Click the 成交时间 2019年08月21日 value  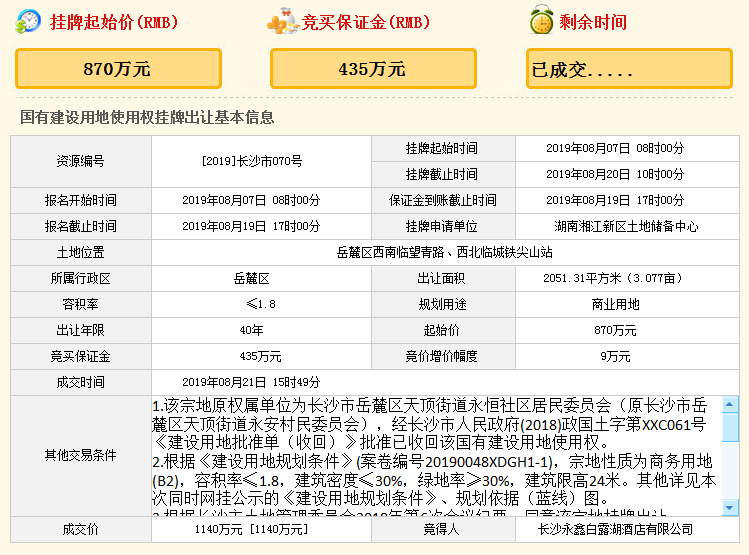pyautogui.click(x=251, y=382)
